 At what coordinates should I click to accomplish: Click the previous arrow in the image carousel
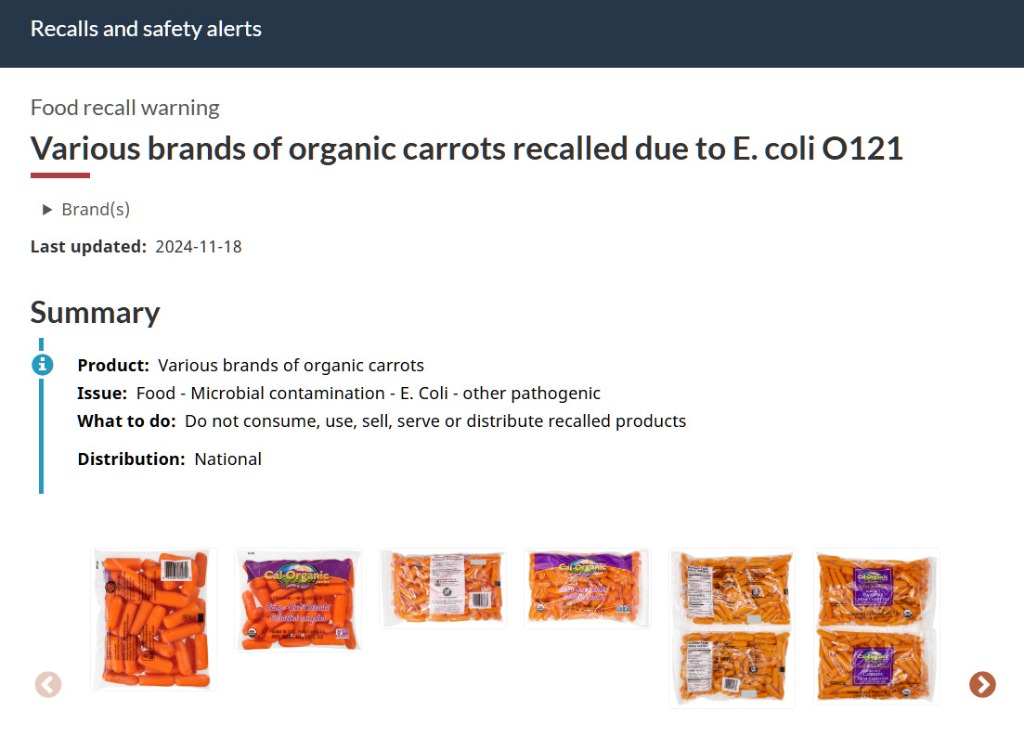(x=48, y=684)
